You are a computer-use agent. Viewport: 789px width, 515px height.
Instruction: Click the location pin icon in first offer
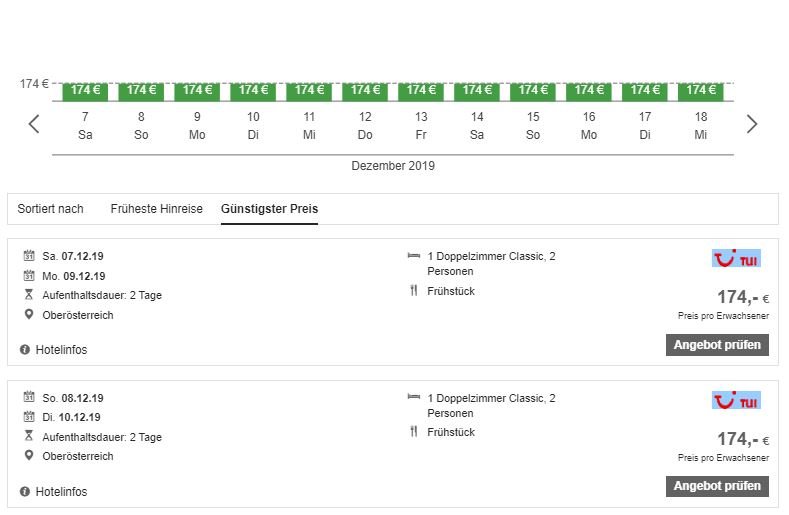pos(29,315)
